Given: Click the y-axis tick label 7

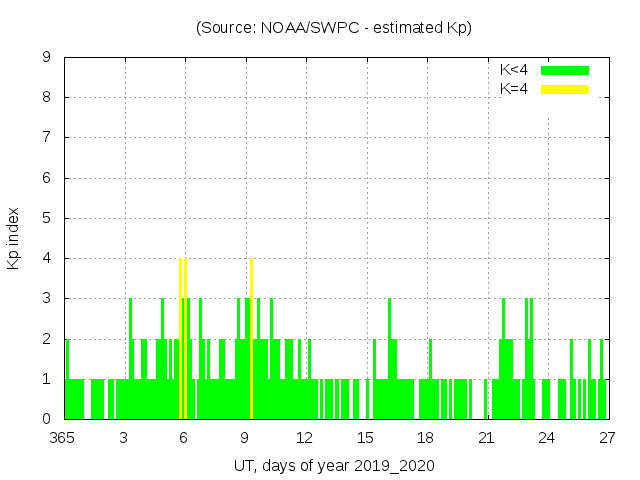Looking at the screenshot, I should (x=46, y=138).
